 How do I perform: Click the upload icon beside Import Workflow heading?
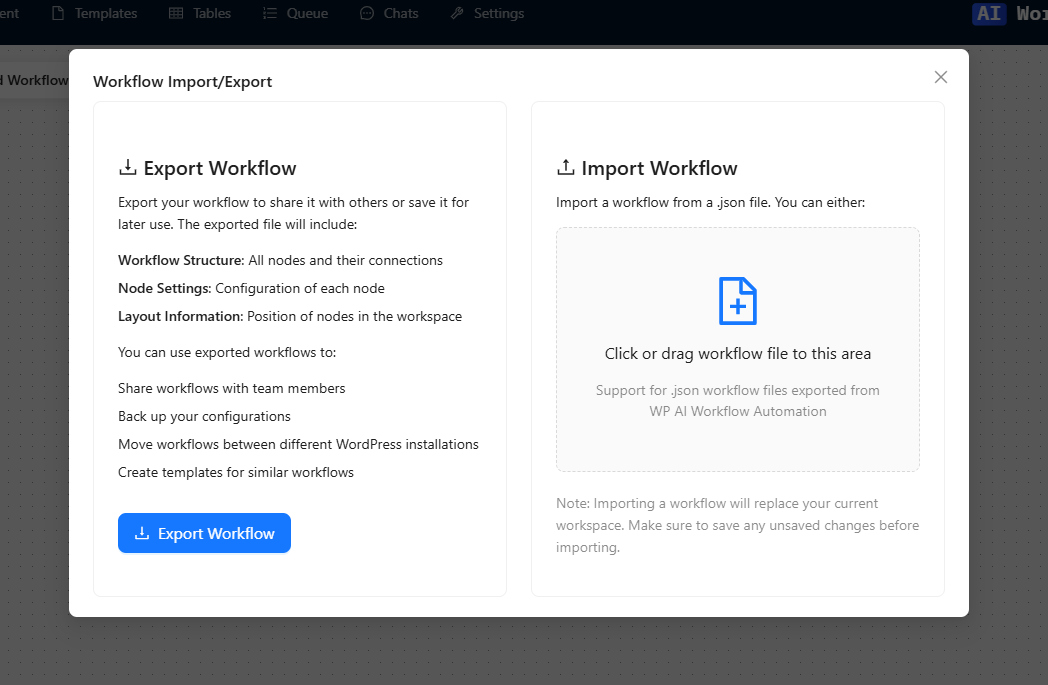click(565, 167)
